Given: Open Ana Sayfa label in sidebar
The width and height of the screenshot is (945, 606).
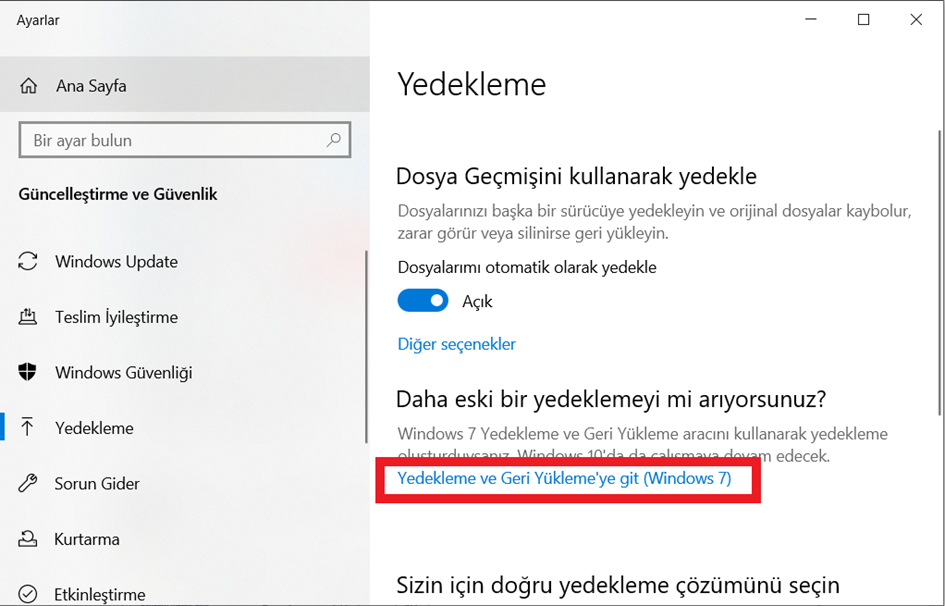Looking at the screenshot, I should (91, 86).
